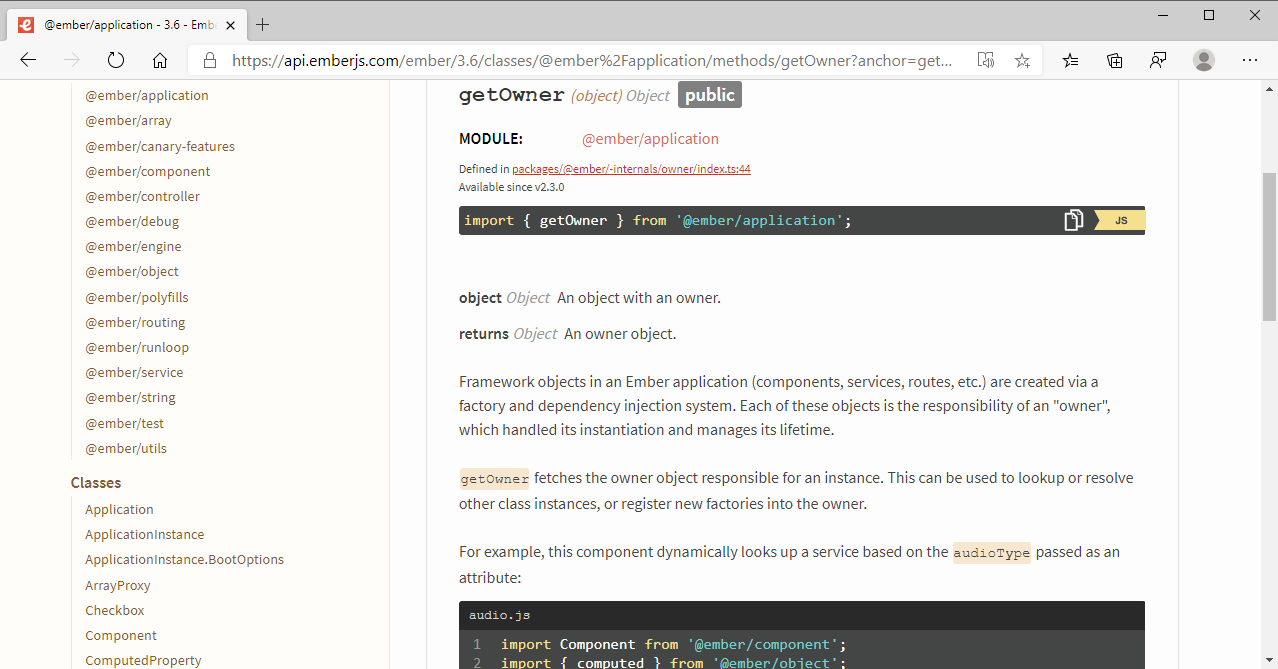This screenshot has width=1278, height=669.
Task: Open the Component class page
Action: pos(121,635)
